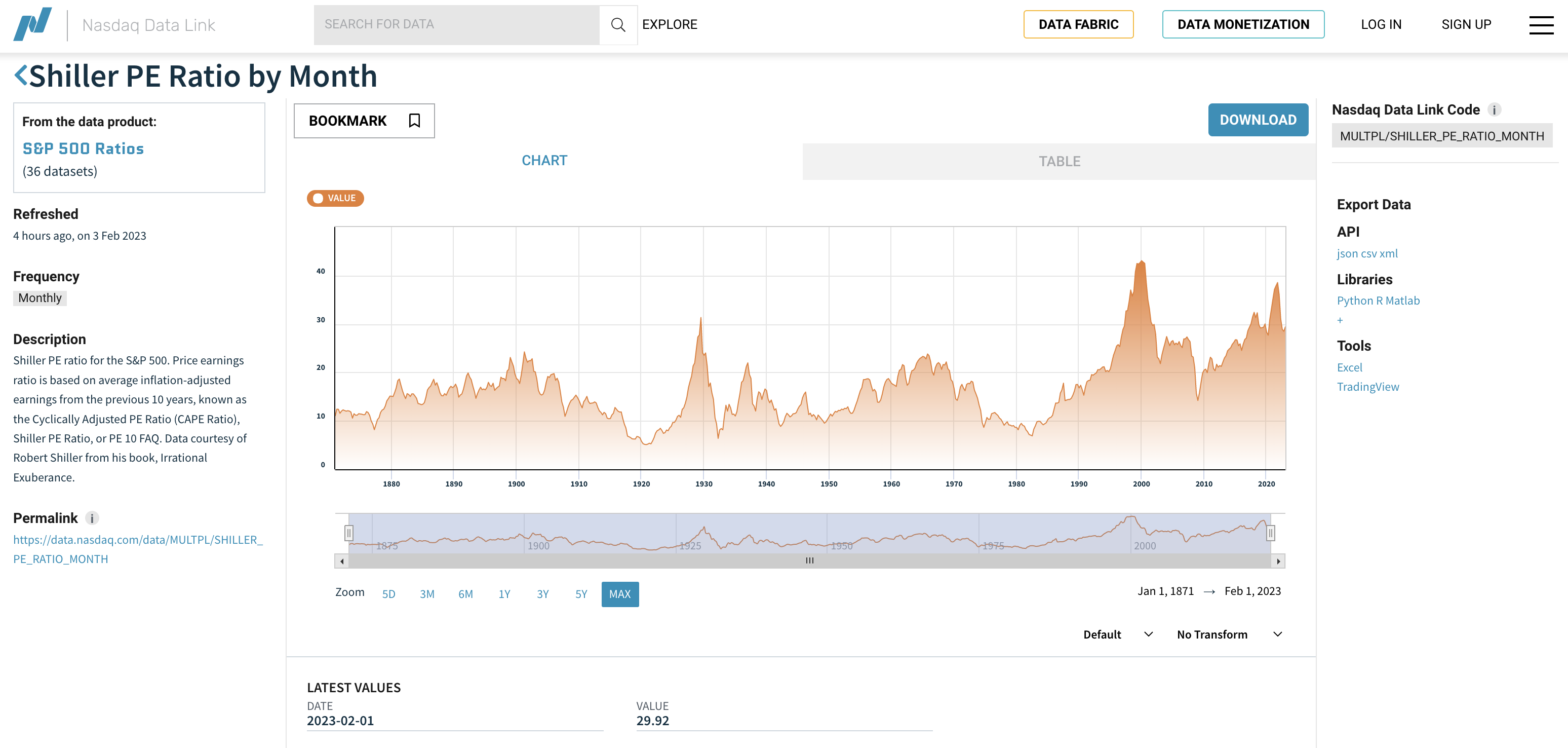
Task: Click the bookmark ribbon icon
Action: click(414, 121)
